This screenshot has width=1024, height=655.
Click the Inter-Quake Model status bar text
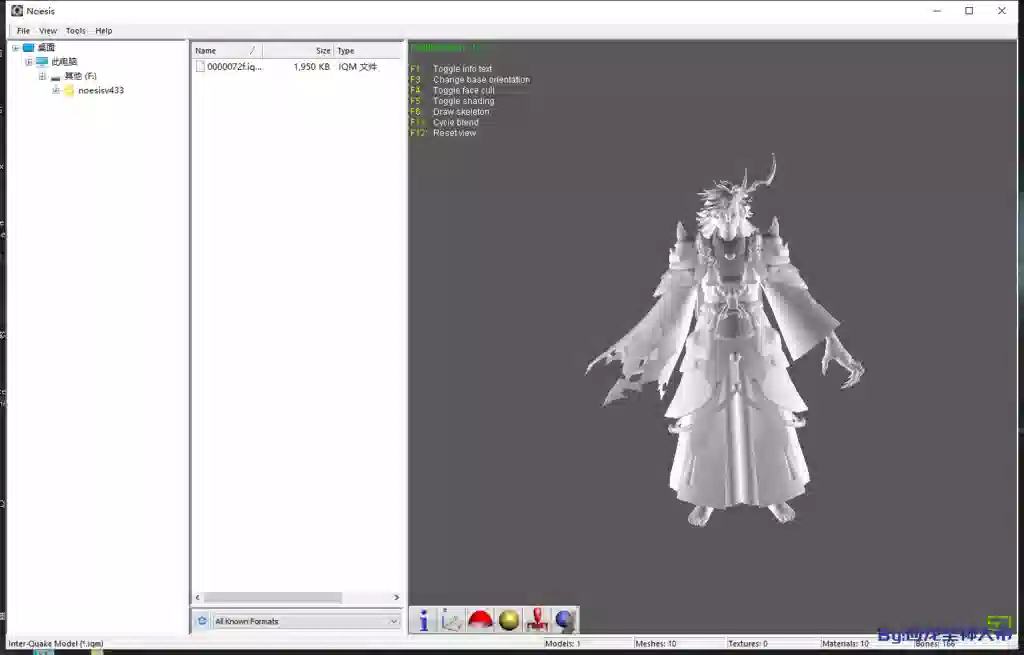pos(56,643)
